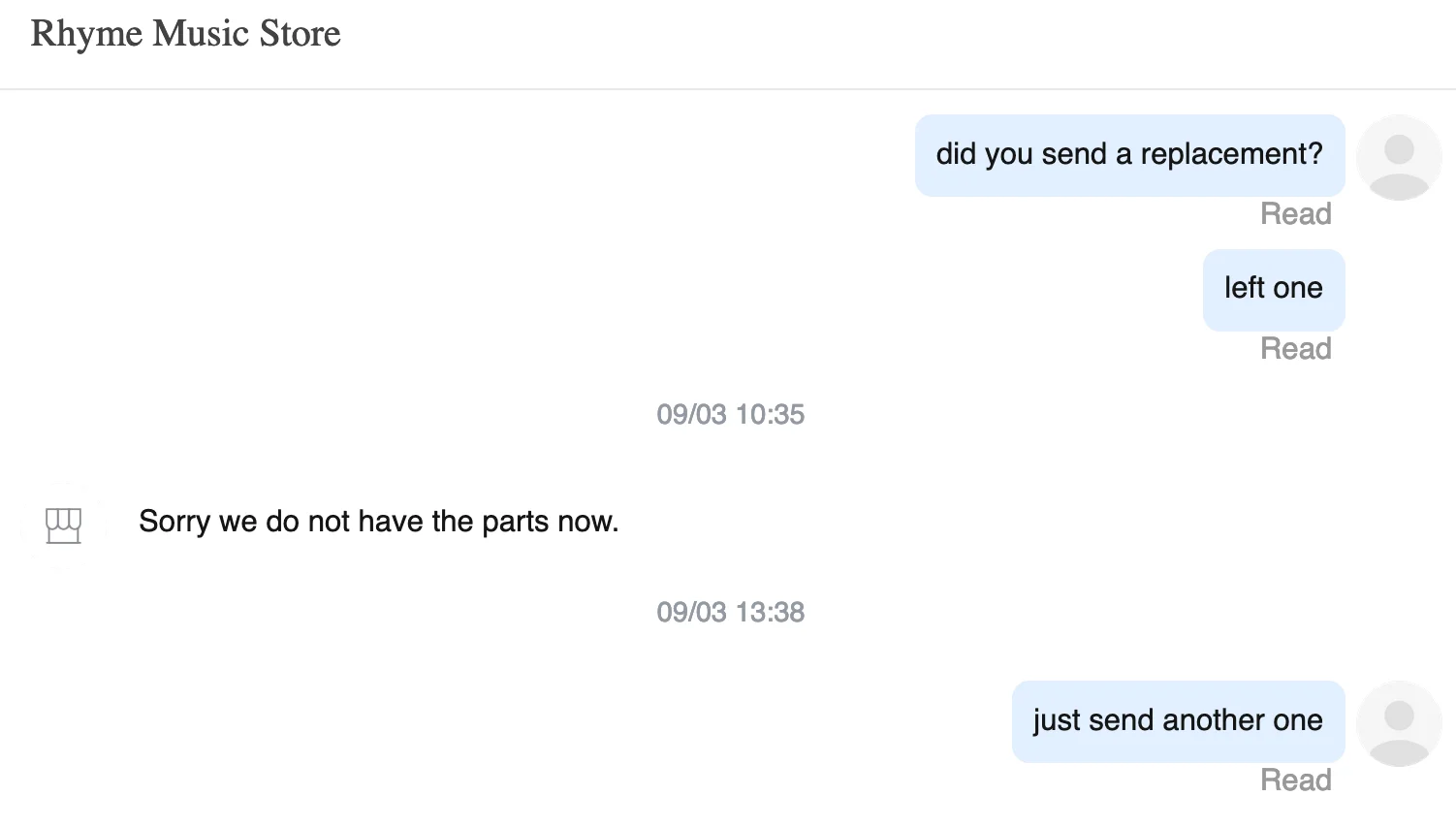1456x828 pixels.
Task: Click user avatar beside "just send another one"
Action: [x=1398, y=723]
